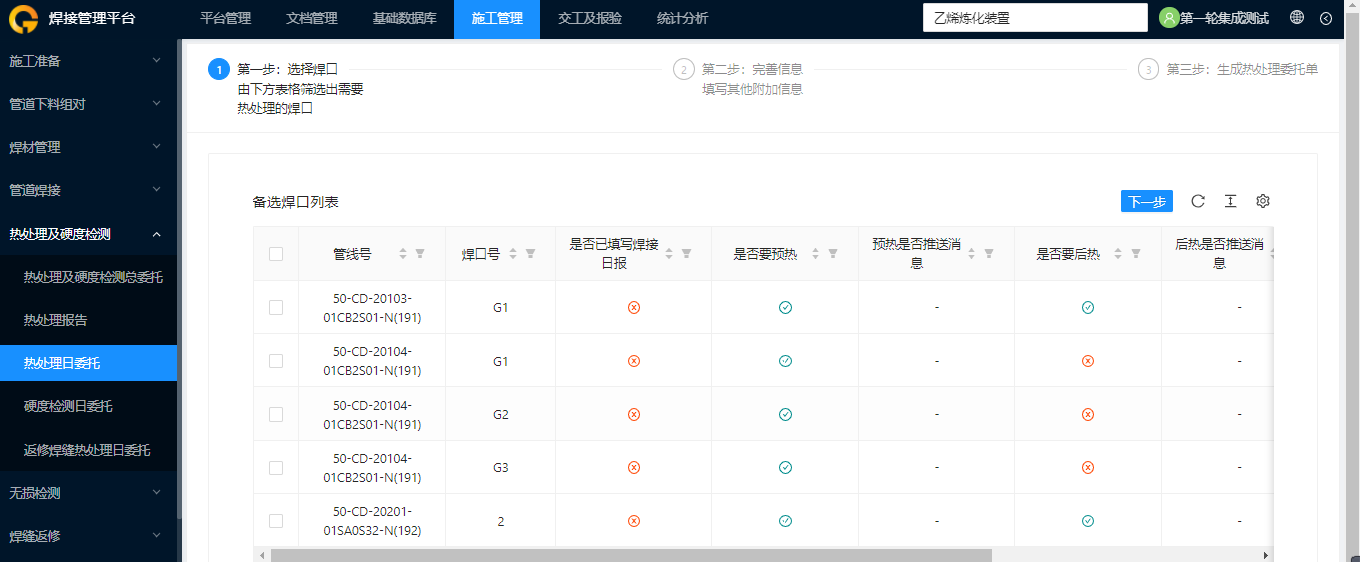Click the platform logo icon
The image size is (1360, 562).
[24, 18]
